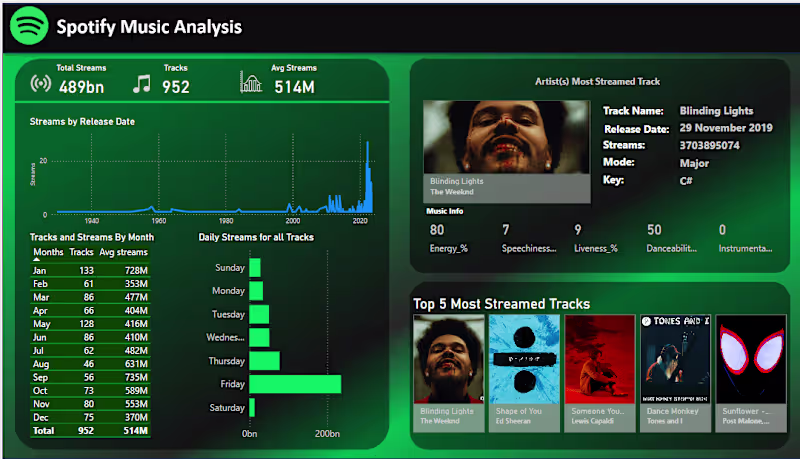Click the Tracks and Streams By Month title
Screen dimensions: 800x459
pyautogui.click(x=92, y=237)
